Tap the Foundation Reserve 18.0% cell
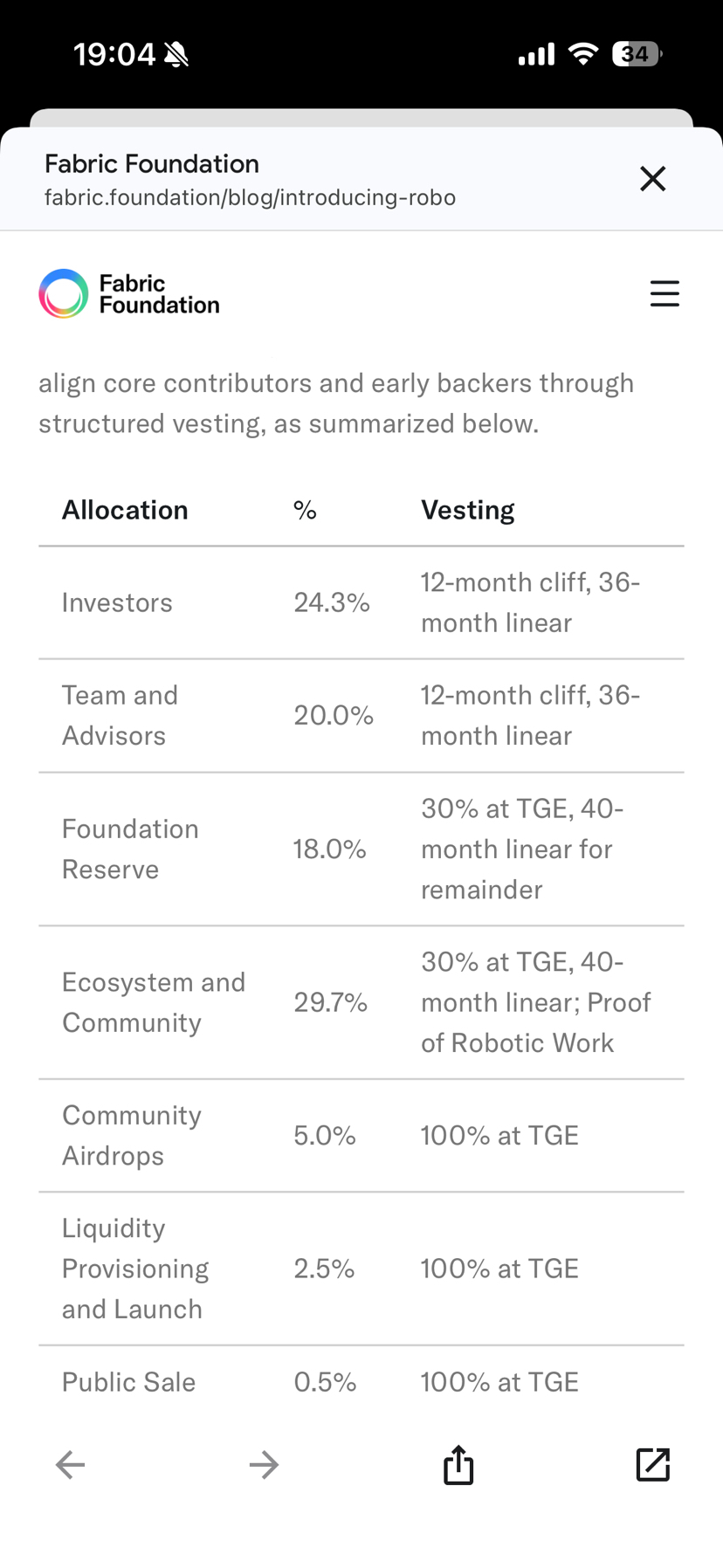Viewport: 723px width, 1568px height. [329, 849]
